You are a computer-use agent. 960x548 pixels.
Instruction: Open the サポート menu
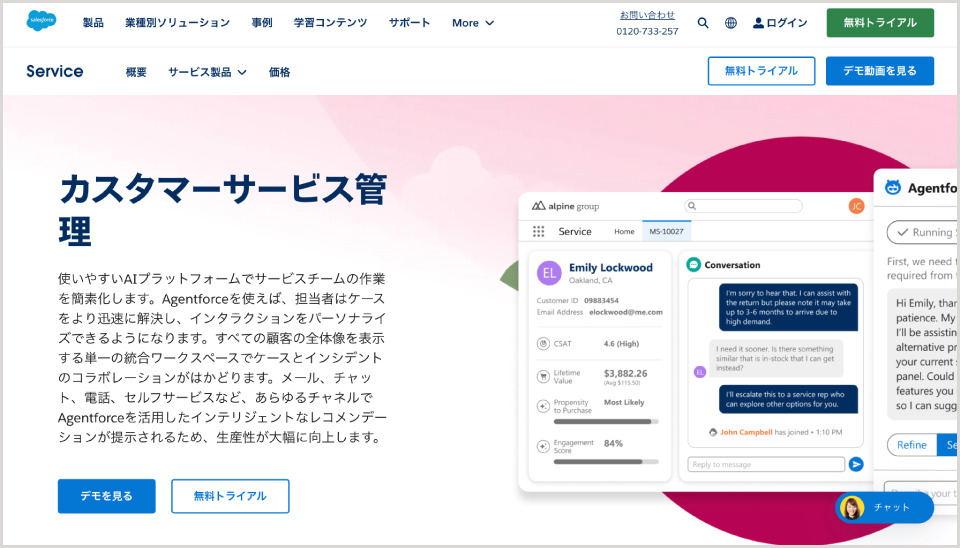(409, 23)
